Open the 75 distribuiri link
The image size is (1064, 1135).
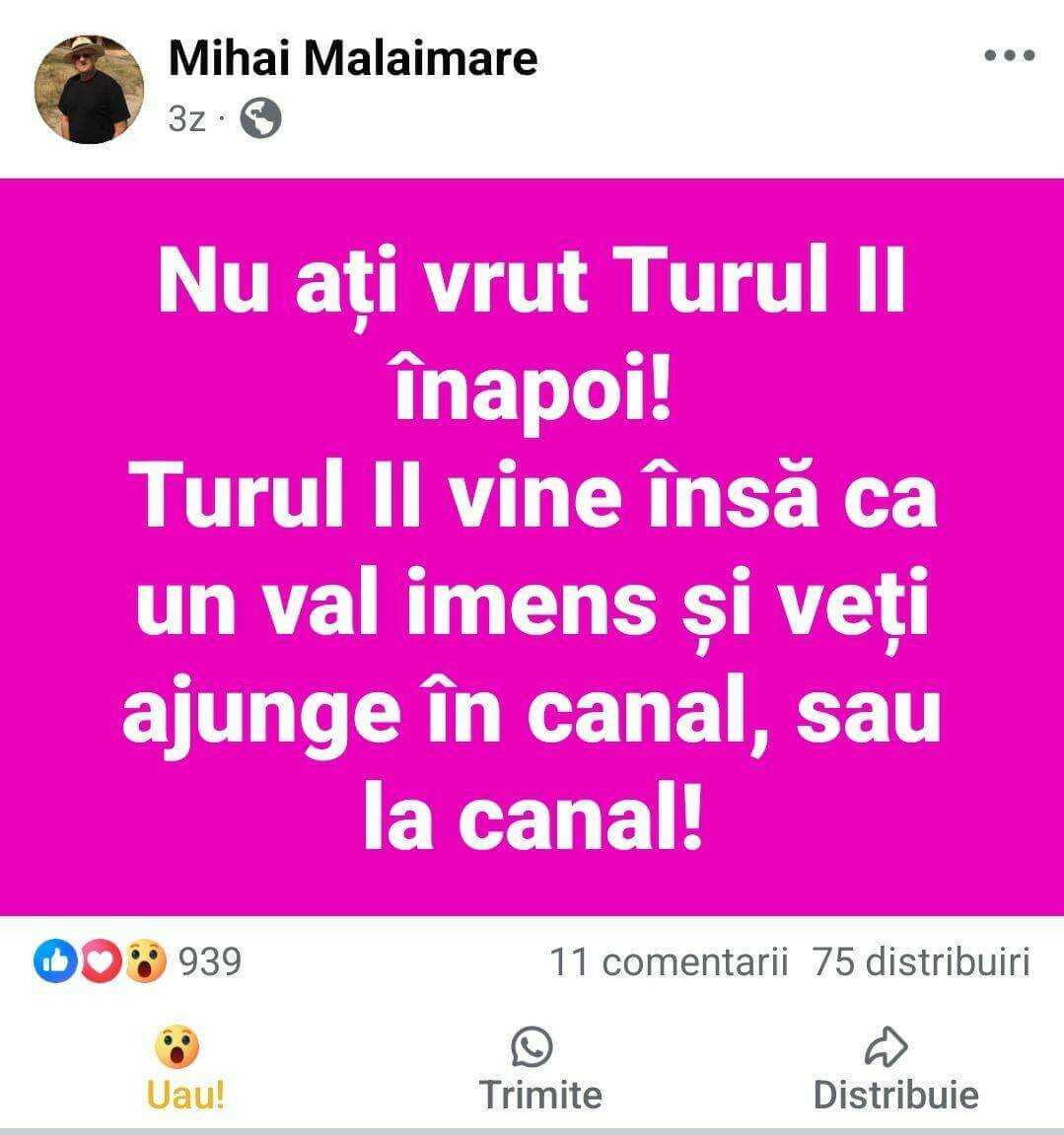point(921,962)
